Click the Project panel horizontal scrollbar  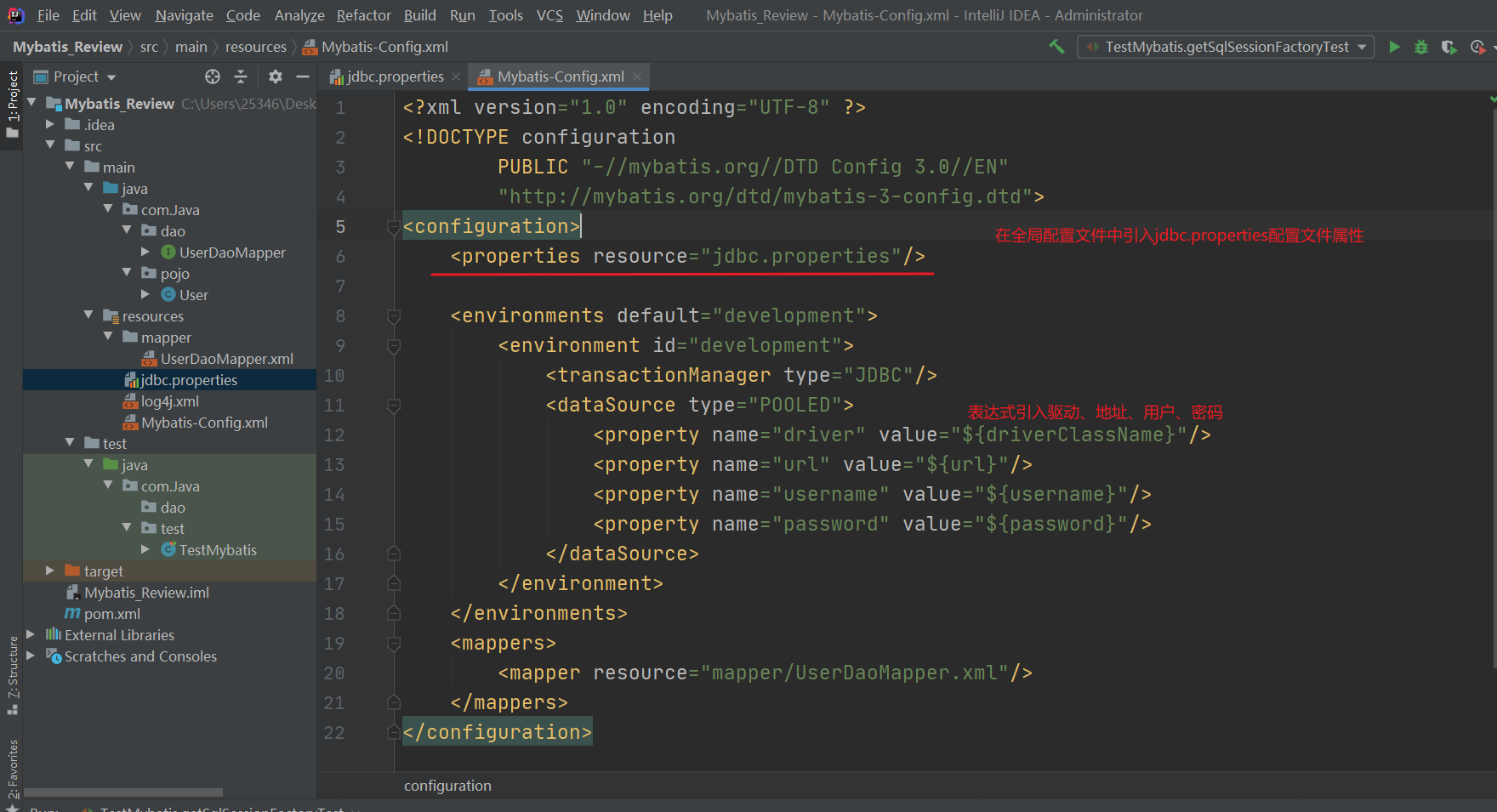coord(125,792)
